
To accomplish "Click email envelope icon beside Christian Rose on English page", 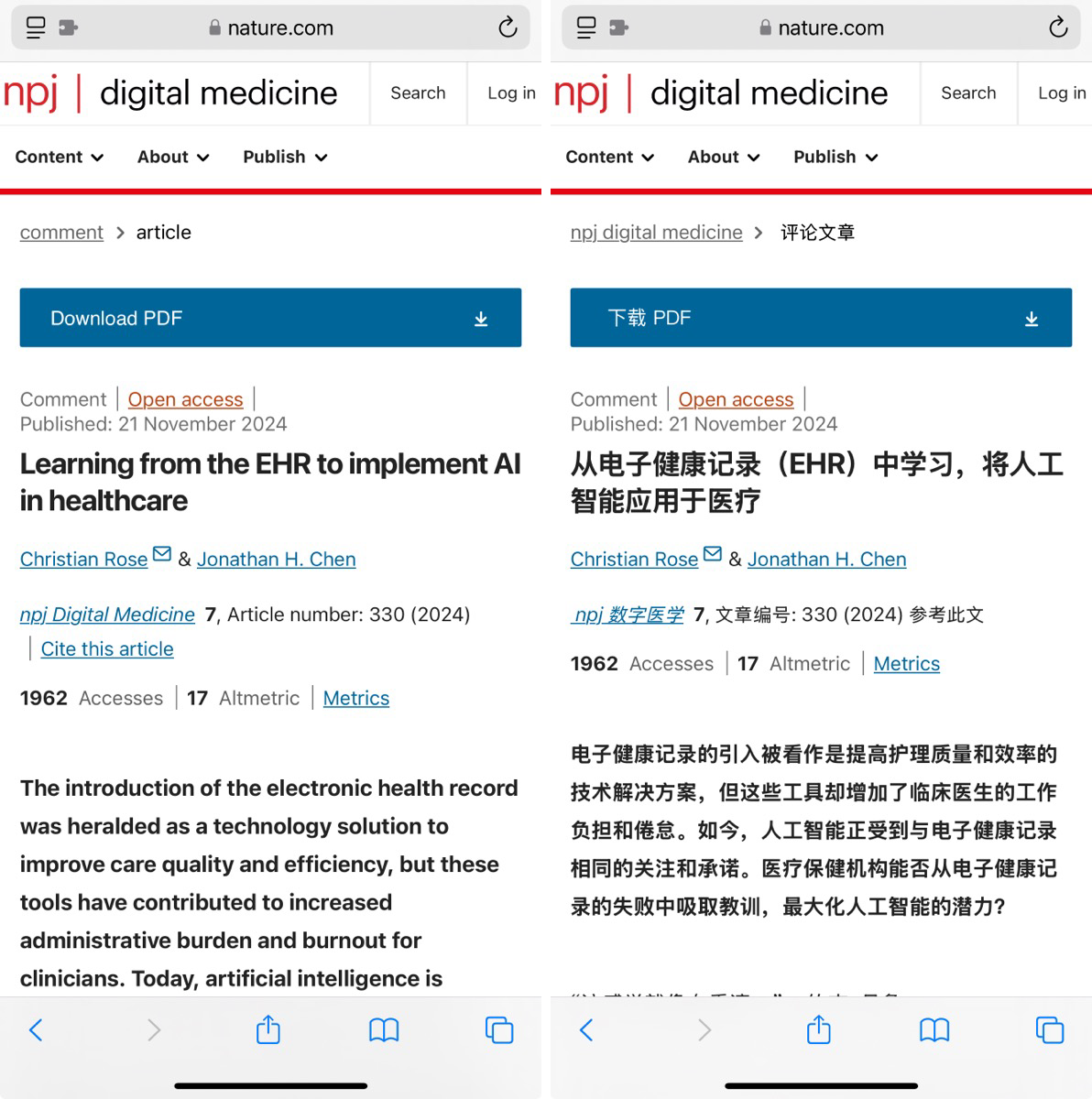I will coord(162,554).
